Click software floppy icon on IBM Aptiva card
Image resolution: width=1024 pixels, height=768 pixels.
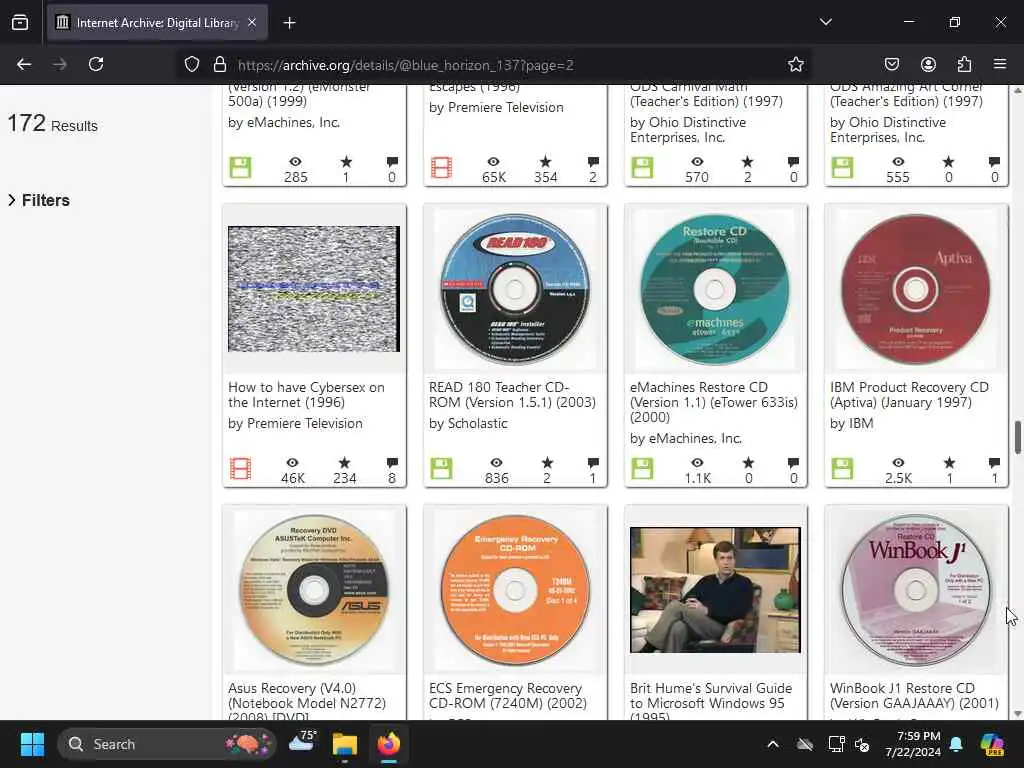click(x=842, y=468)
